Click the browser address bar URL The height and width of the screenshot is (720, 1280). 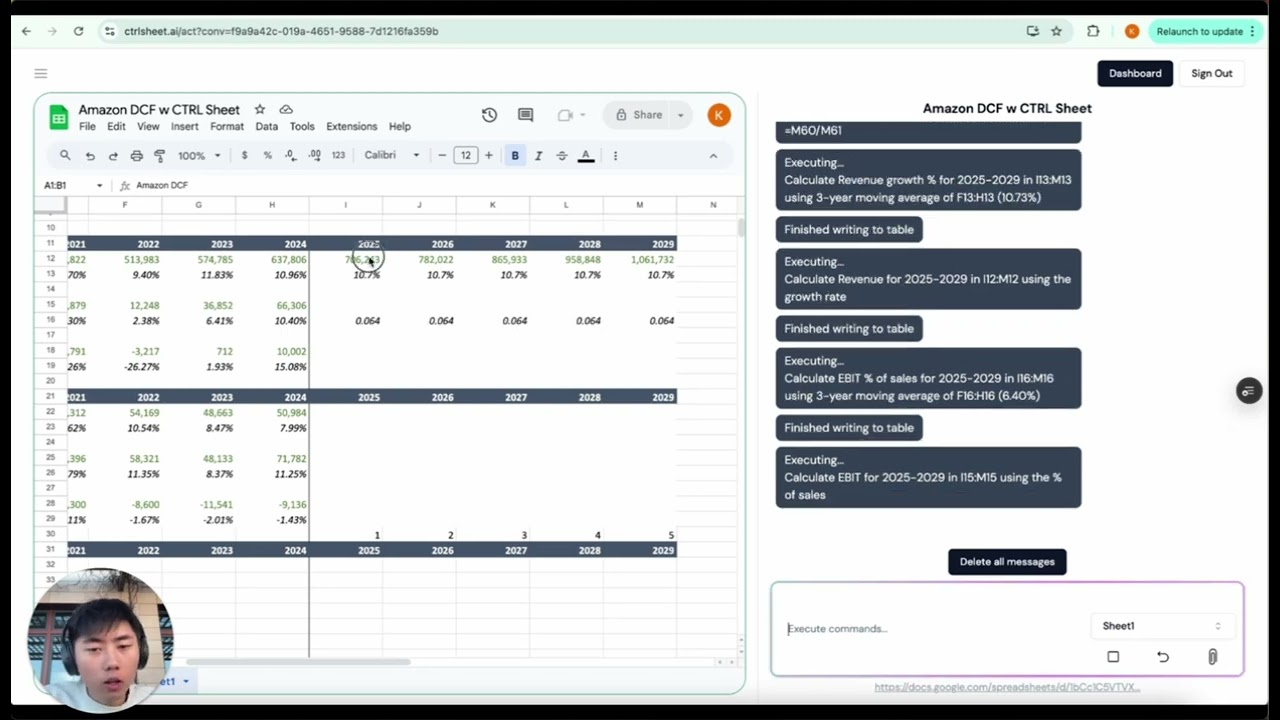pyautogui.click(x=281, y=31)
